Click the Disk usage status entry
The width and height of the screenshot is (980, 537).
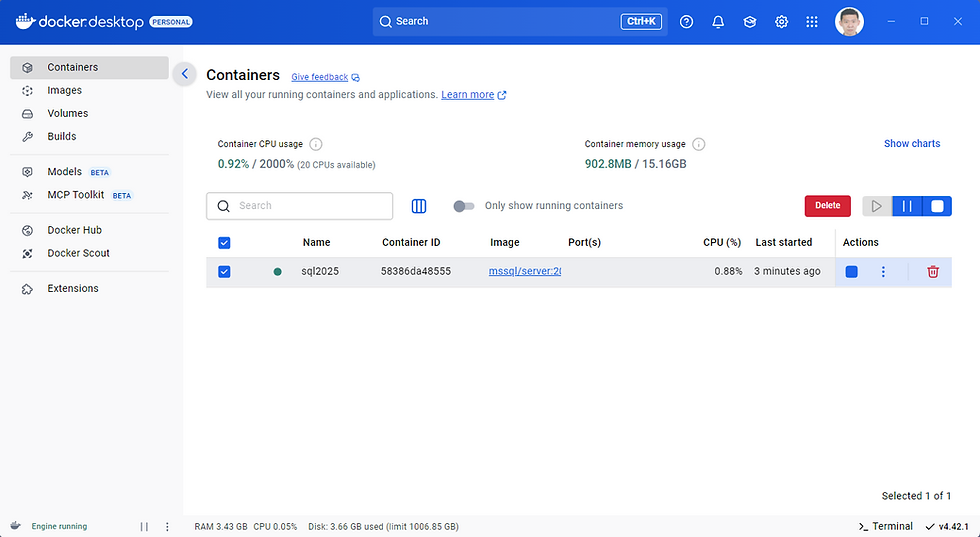(383, 526)
